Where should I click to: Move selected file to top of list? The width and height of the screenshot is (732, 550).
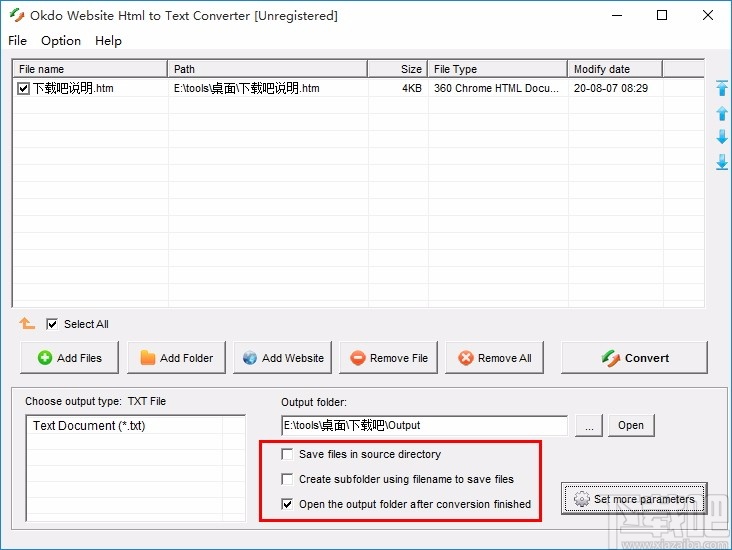pos(722,88)
